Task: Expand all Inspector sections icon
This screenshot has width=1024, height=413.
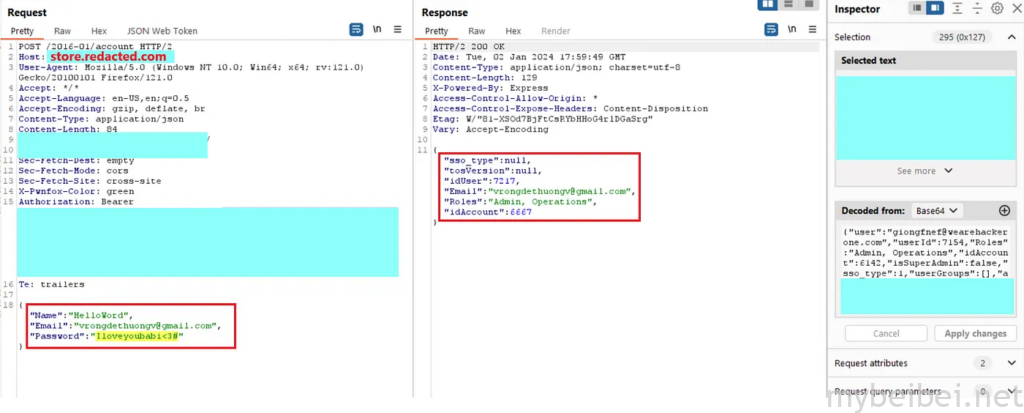Action: [958, 8]
